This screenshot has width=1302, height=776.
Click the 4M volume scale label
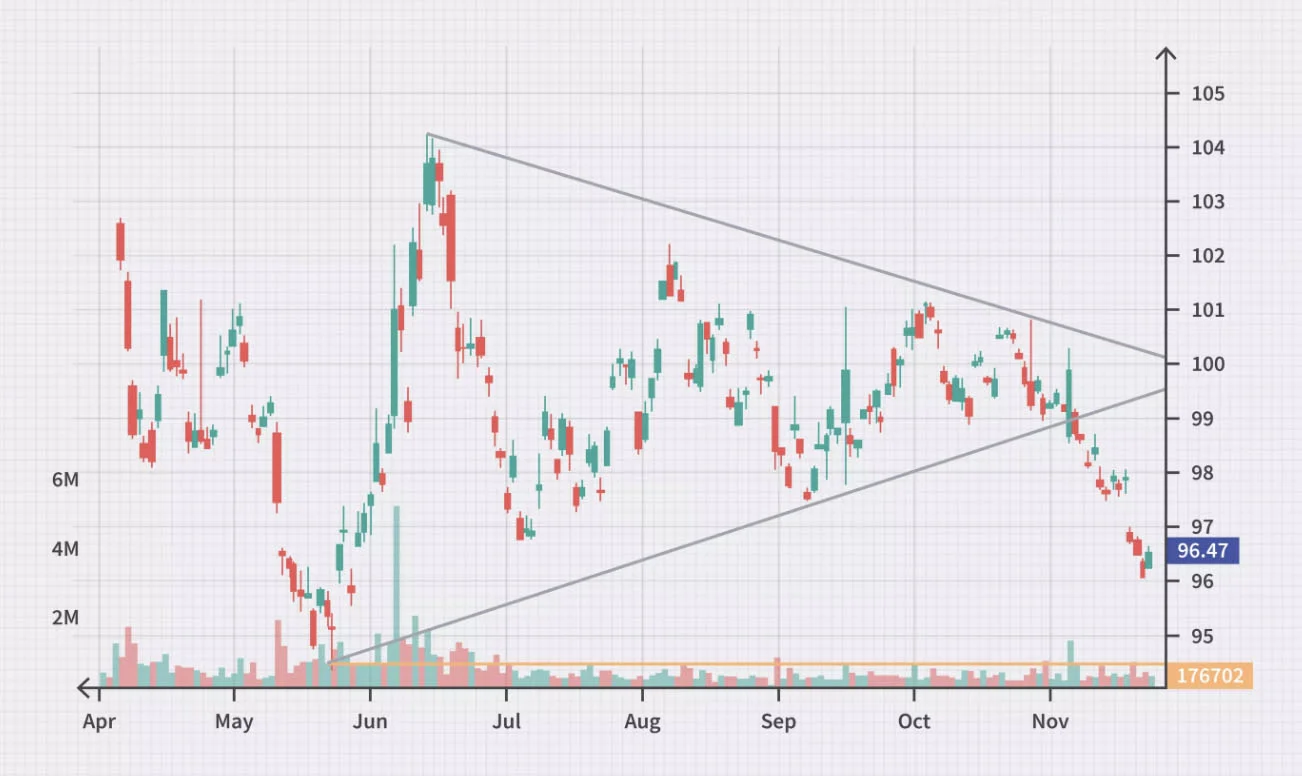tap(65, 549)
